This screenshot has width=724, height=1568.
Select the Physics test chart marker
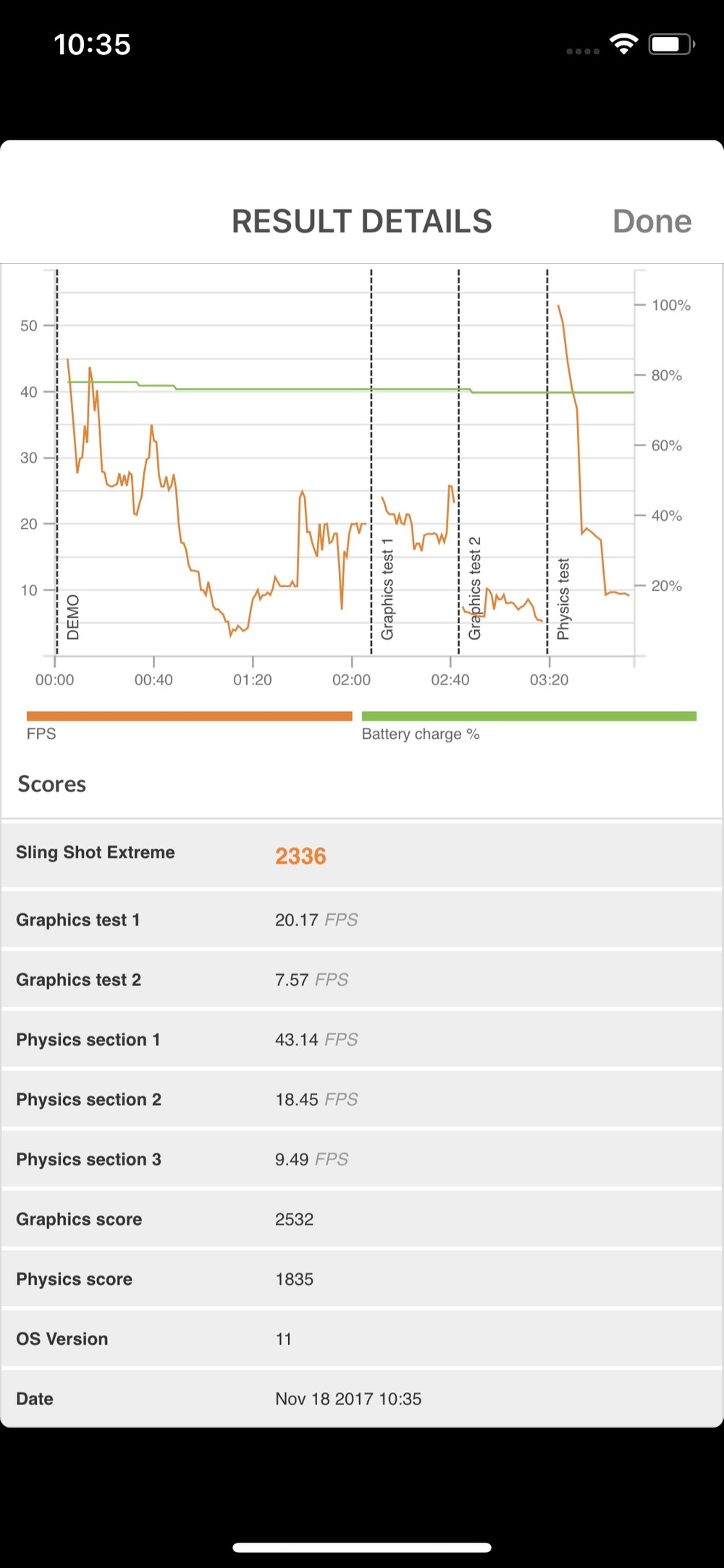pyautogui.click(x=563, y=599)
